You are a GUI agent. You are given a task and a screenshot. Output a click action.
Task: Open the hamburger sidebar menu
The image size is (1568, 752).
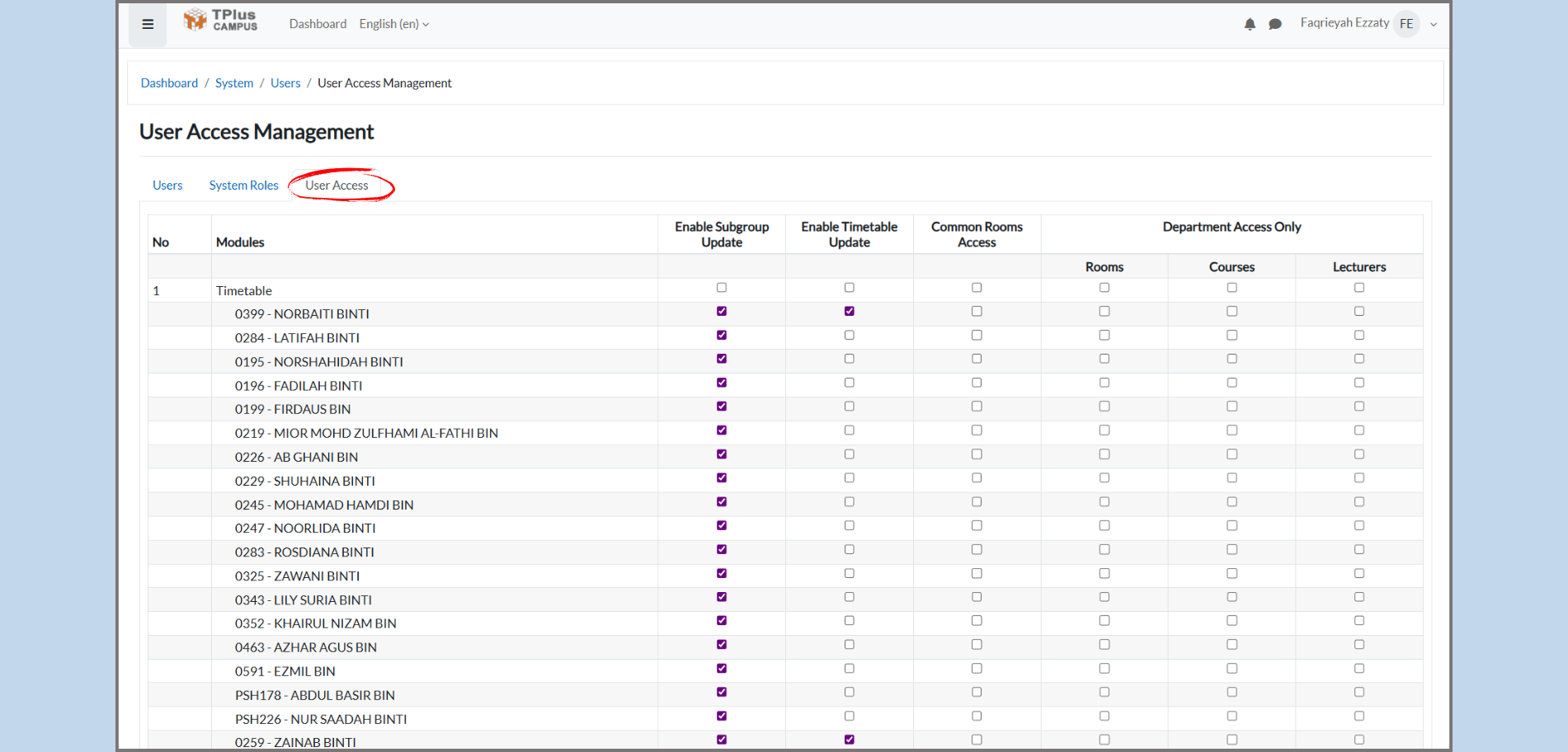coord(148,24)
